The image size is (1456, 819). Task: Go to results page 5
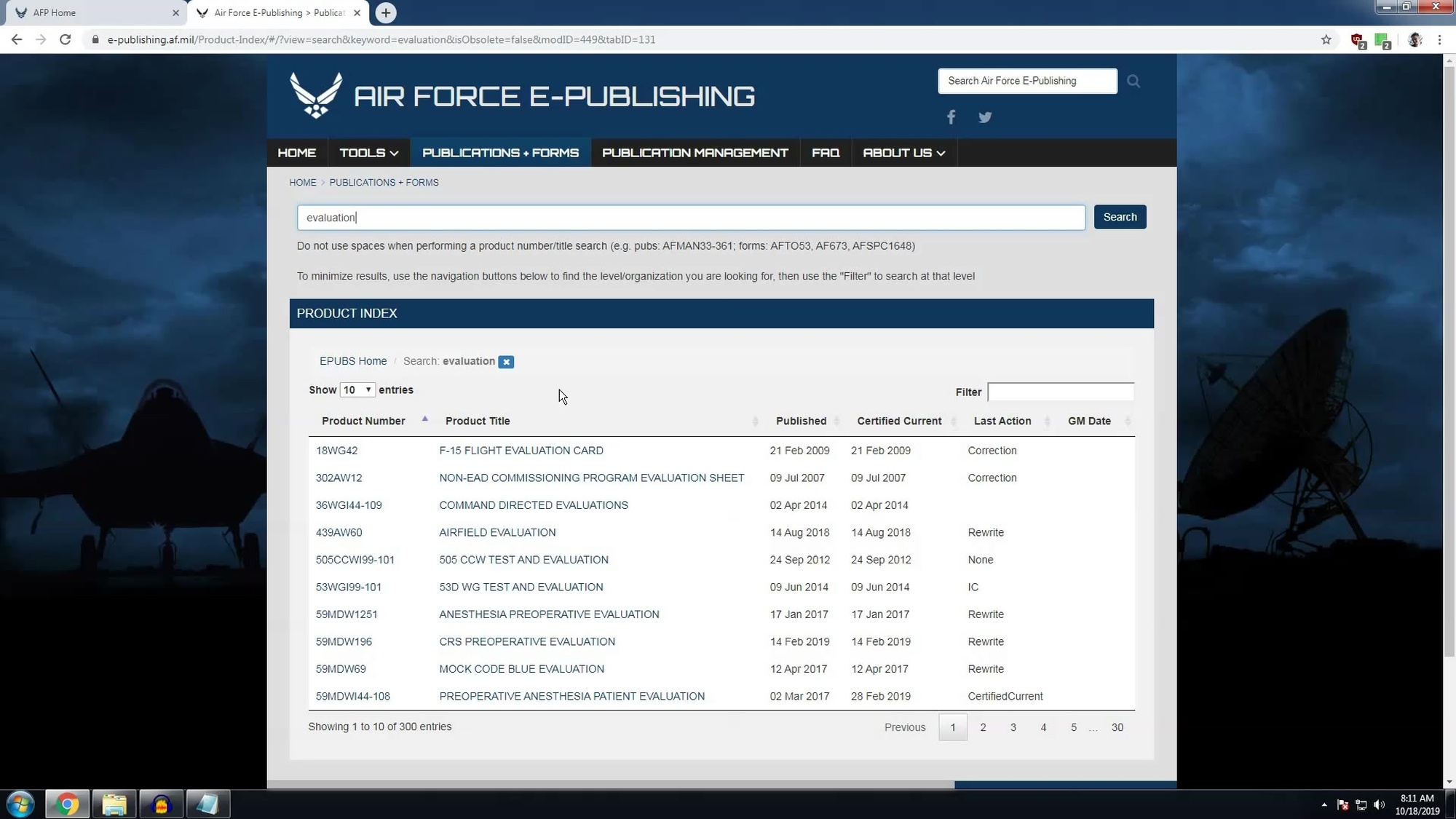[1074, 727]
